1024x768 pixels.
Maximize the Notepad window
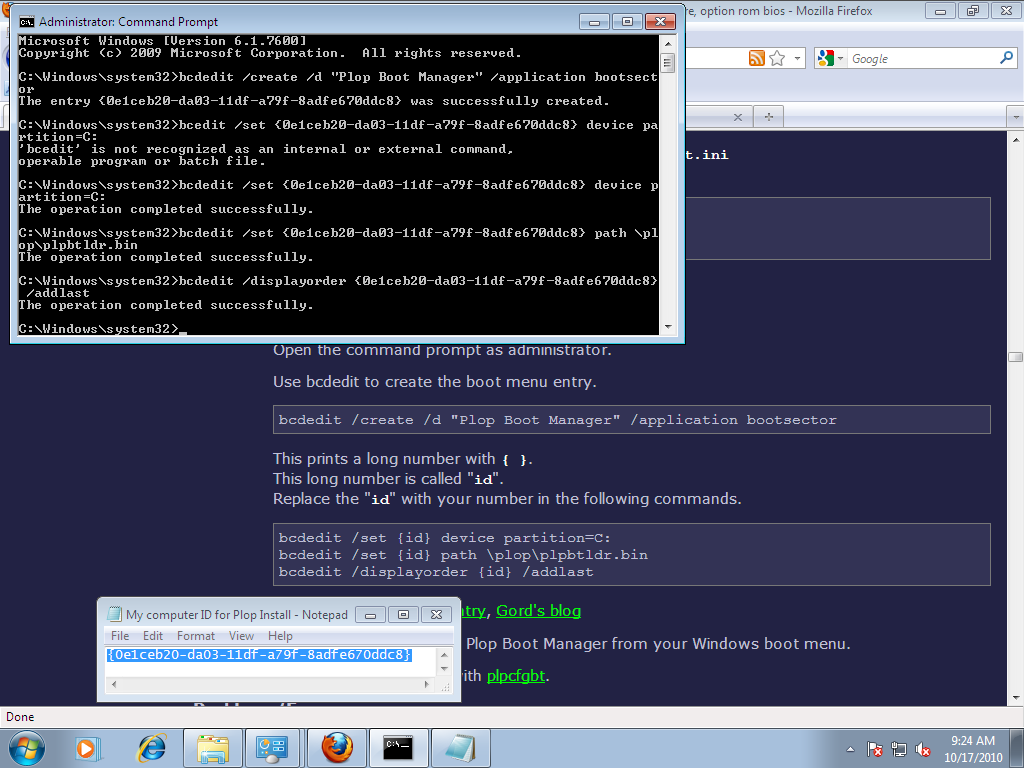point(404,615)
